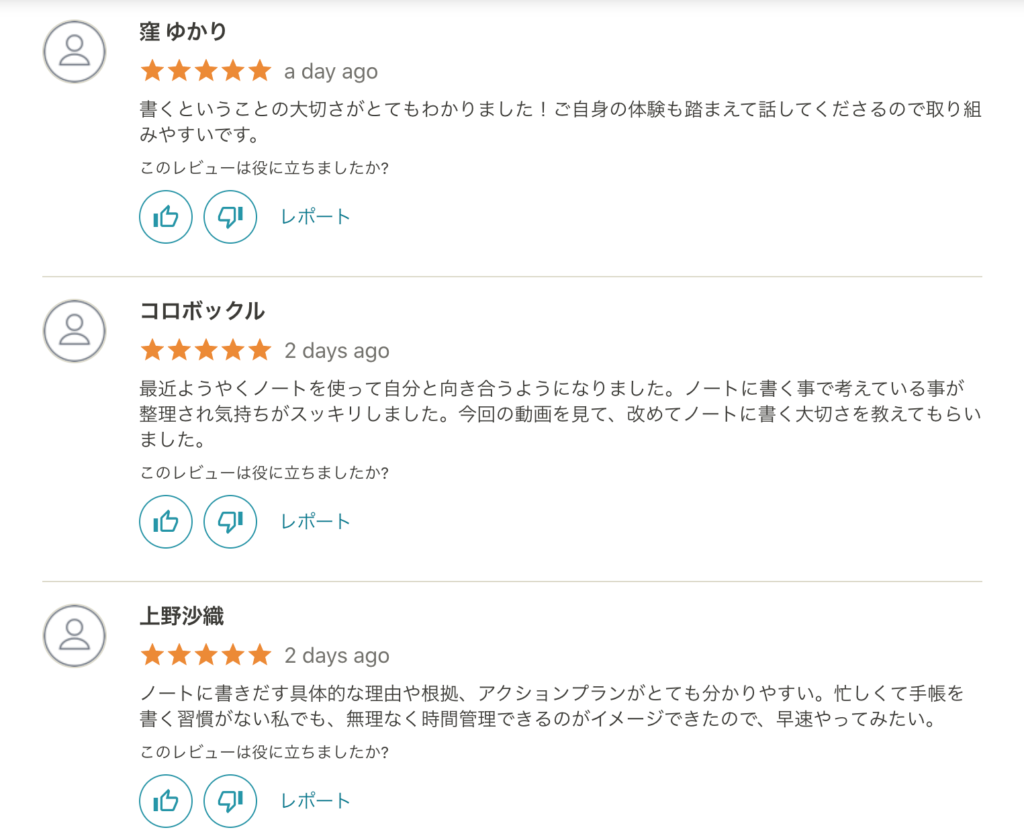Click thumbs down on 窪 ゆかり's review
Viewport: 1024px width, 834px height.
tap(230, 217)
